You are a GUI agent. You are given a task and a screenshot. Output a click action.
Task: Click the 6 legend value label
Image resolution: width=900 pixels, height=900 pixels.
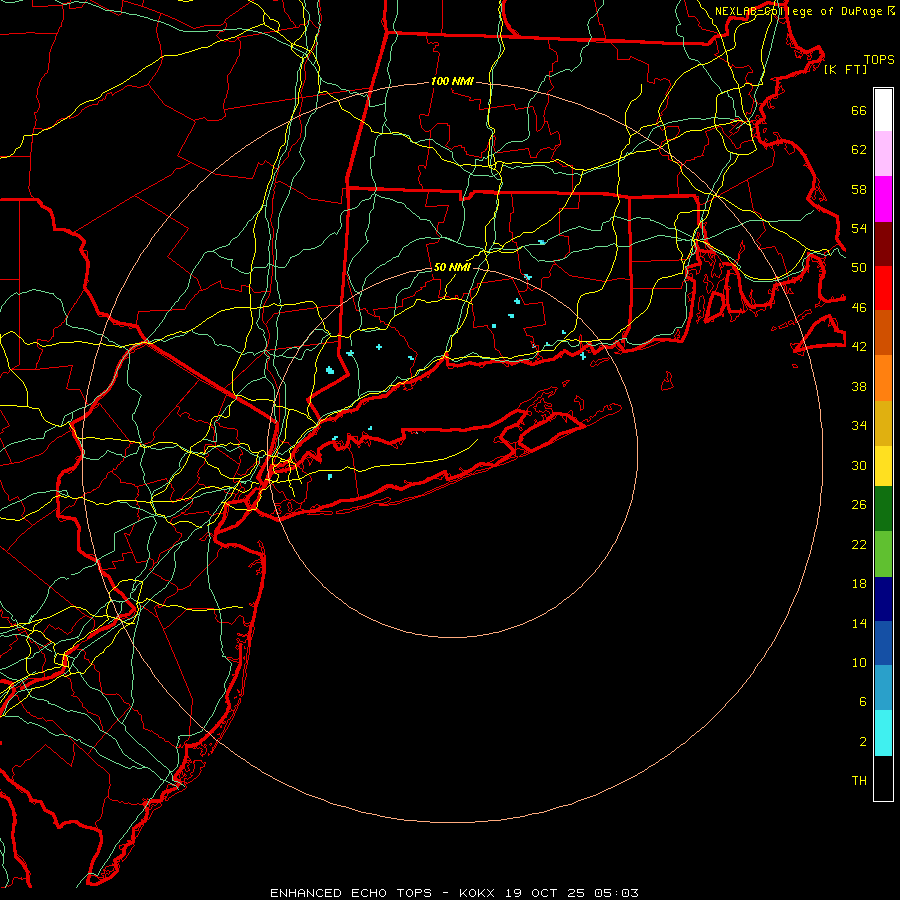tap(863, 701)
